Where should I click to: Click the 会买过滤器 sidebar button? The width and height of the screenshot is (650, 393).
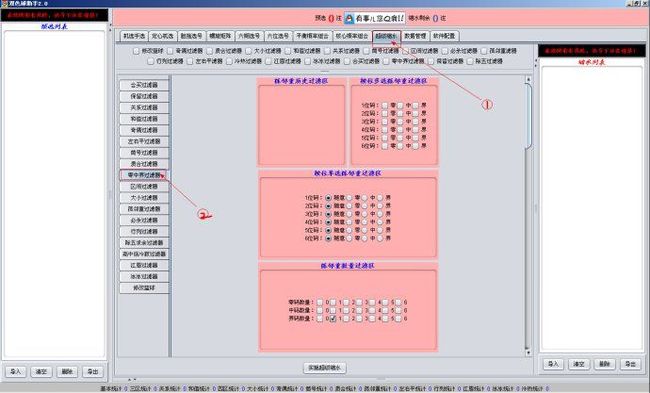click(x=144, y=85)
